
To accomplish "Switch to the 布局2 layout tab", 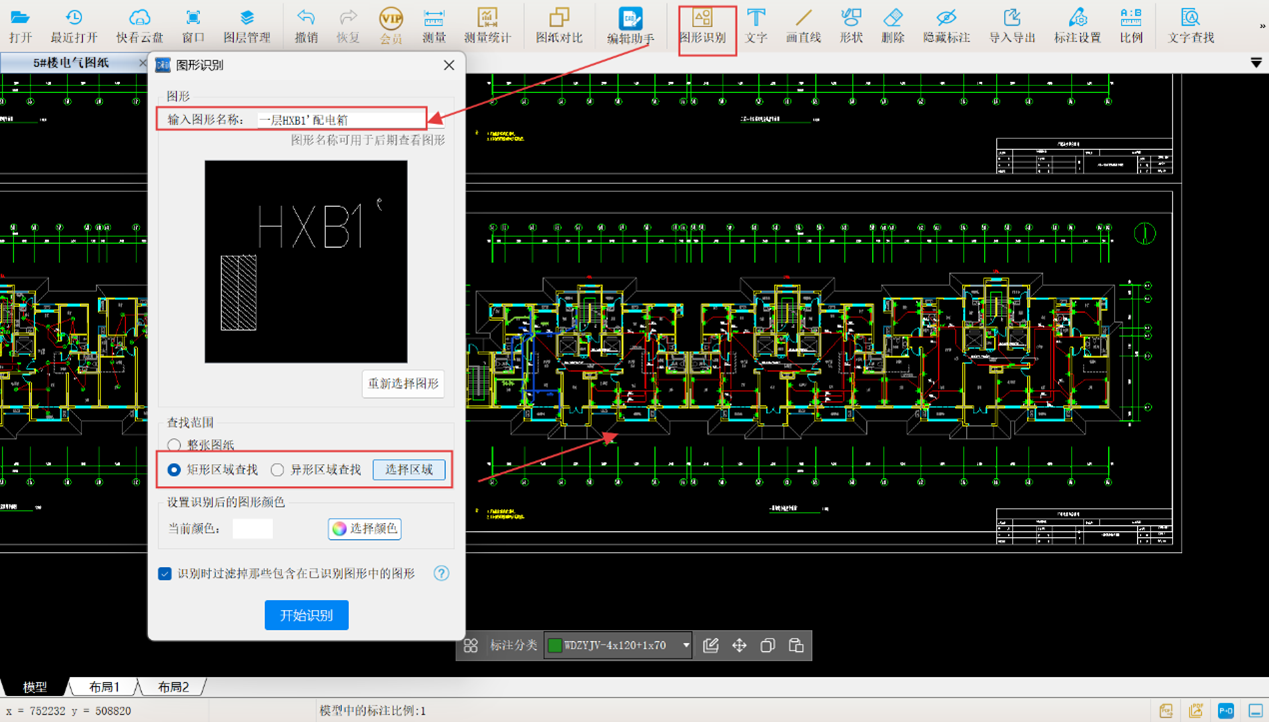I will pyautogui.click(x=173, y=687).
